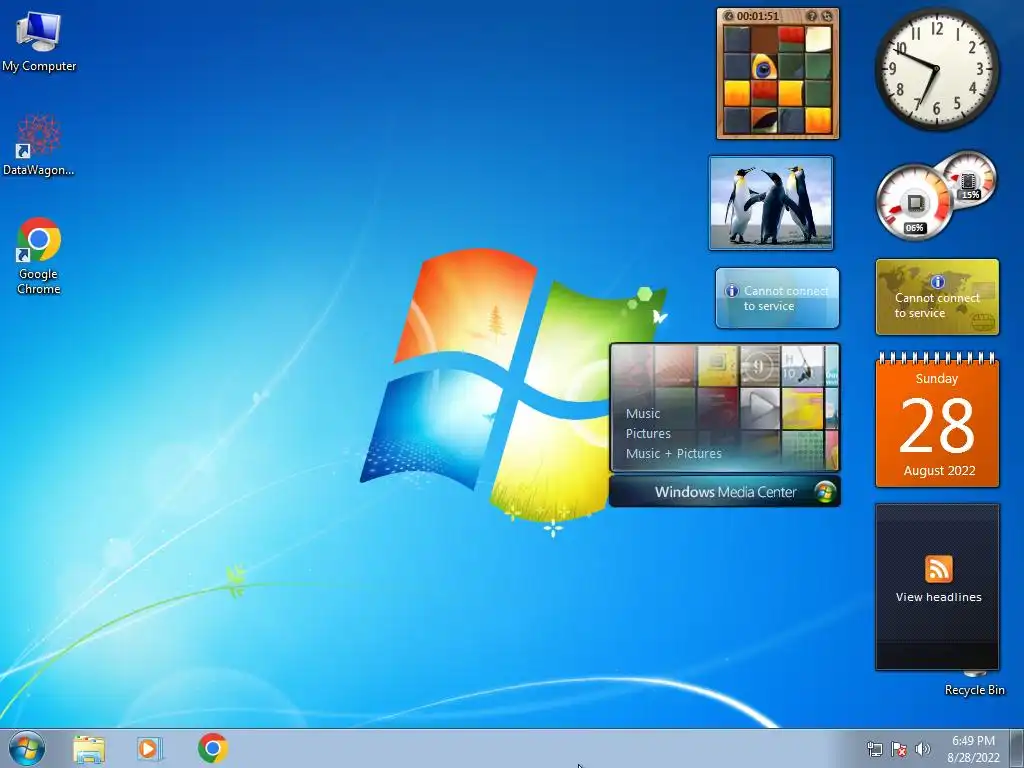Click the blue Cannot connect weather gadget
The image size is (1024, 768).
point(777,298)
